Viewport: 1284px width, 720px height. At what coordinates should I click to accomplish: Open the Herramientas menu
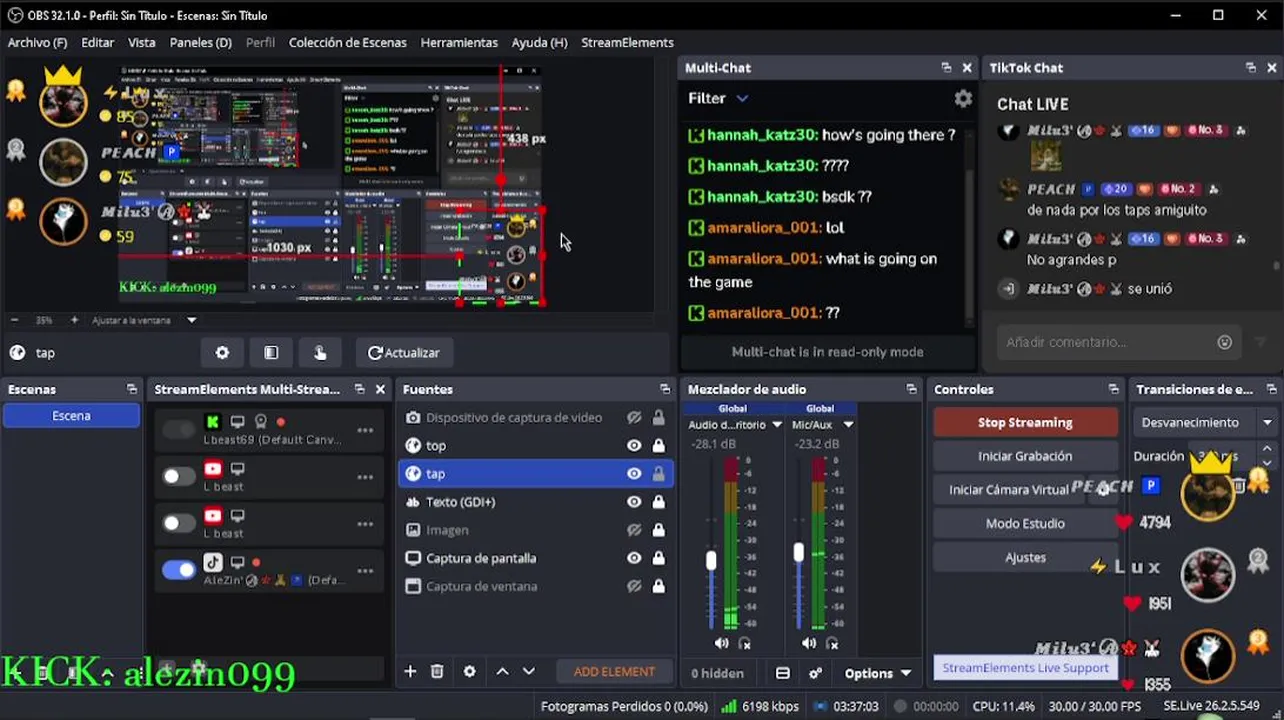[x=459, y=42]
